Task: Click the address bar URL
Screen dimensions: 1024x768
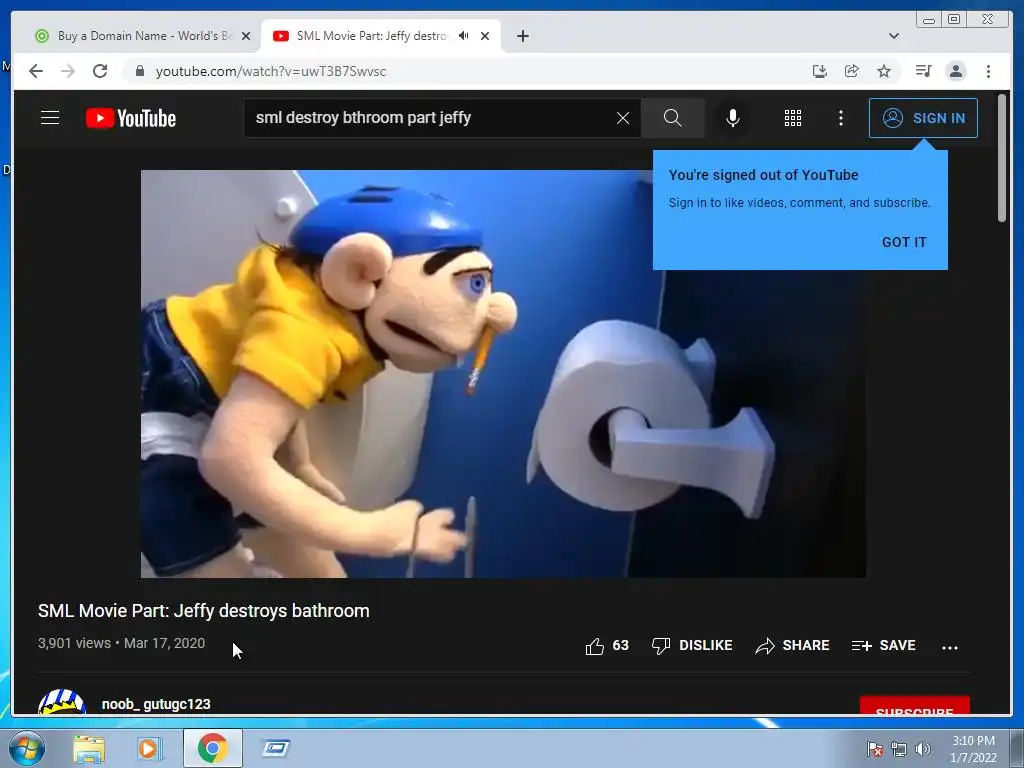Action: click(270, 71)
